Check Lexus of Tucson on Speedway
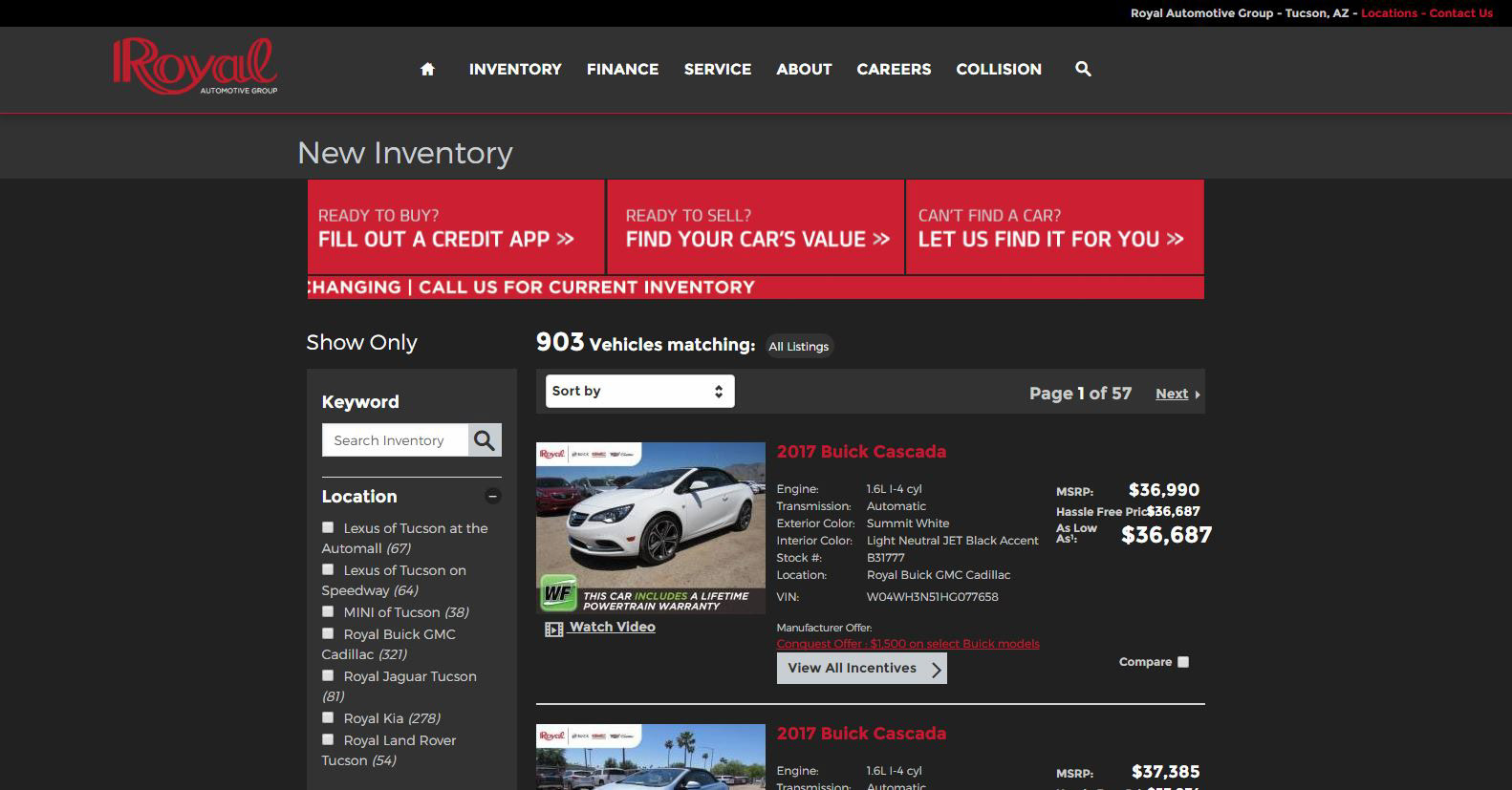Image resolution: width=1512 pixels, height=790 pixels. [x=328, y=569]
